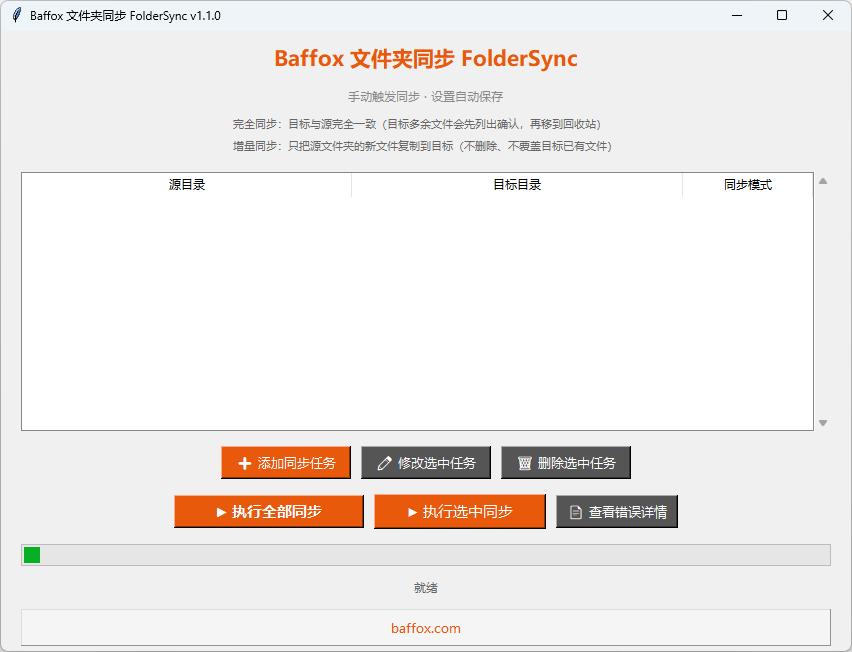852x652 pixels.
Task: Minimize the FolderSync window
Action: click(x=737, y=15)
